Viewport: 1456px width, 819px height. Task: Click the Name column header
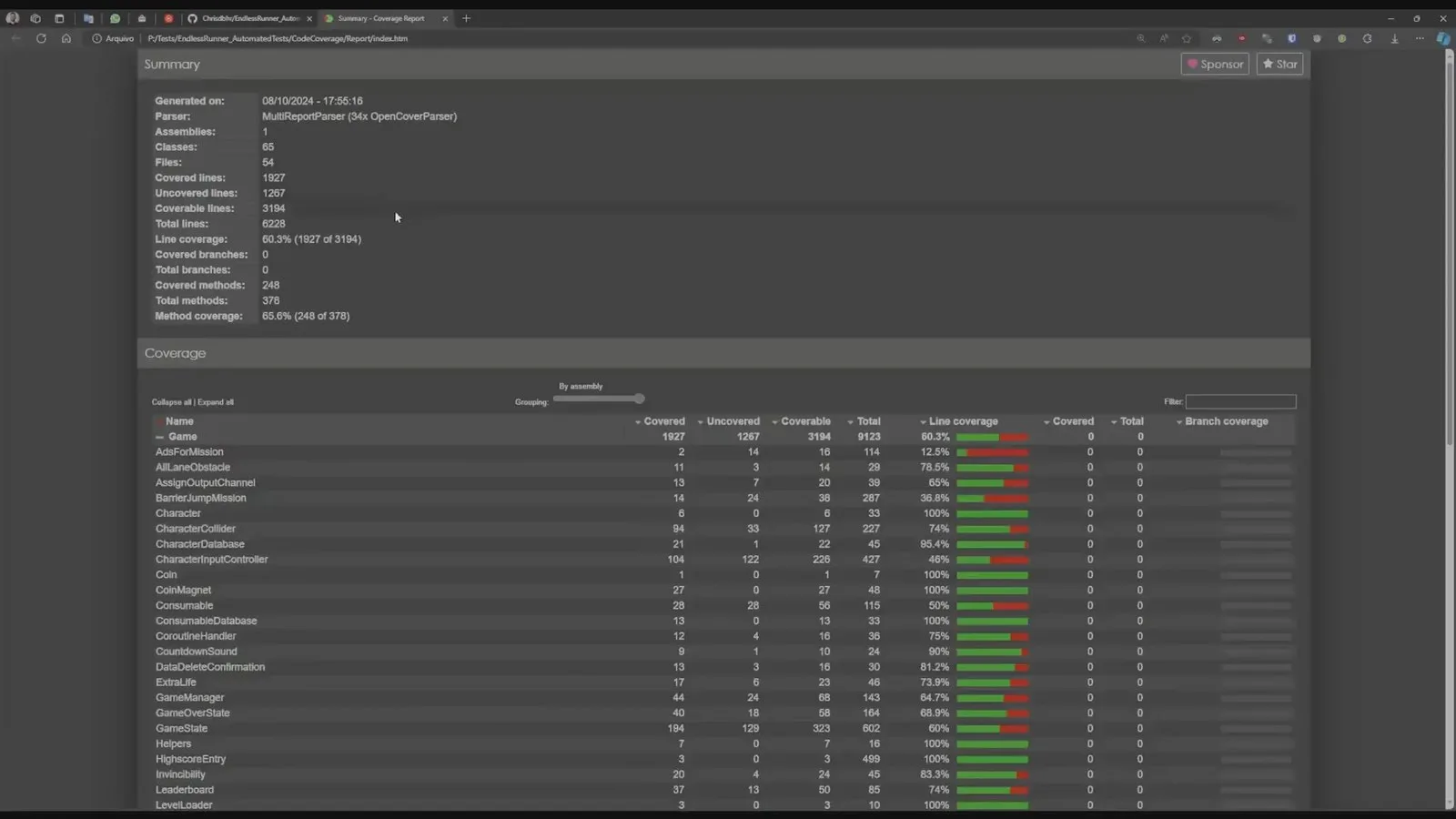coord(179,421)
